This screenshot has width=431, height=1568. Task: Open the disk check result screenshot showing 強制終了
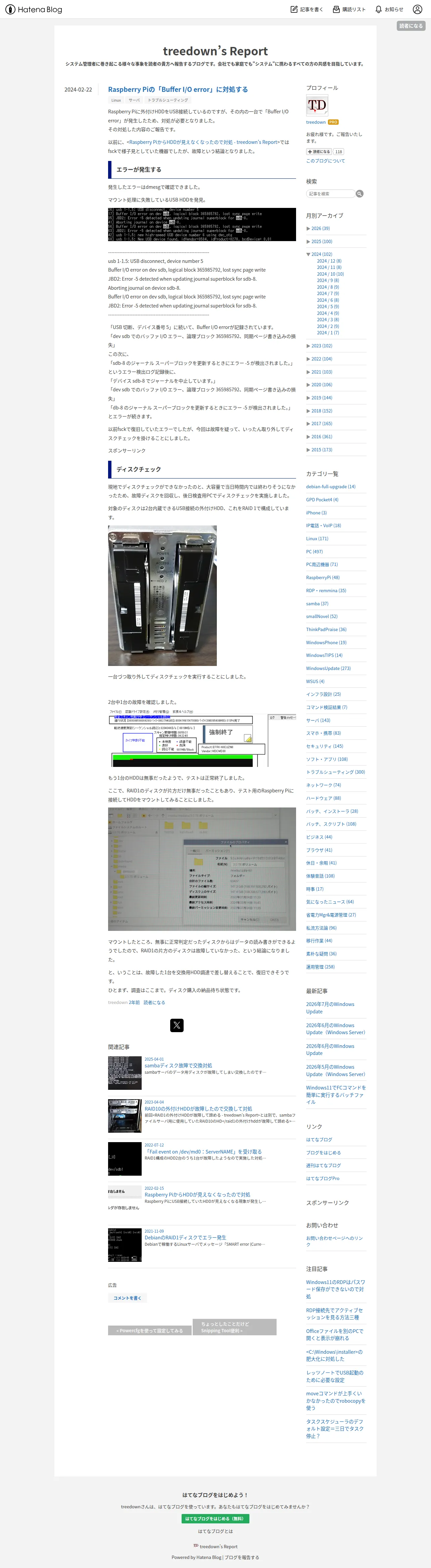(x=202, y=738)
